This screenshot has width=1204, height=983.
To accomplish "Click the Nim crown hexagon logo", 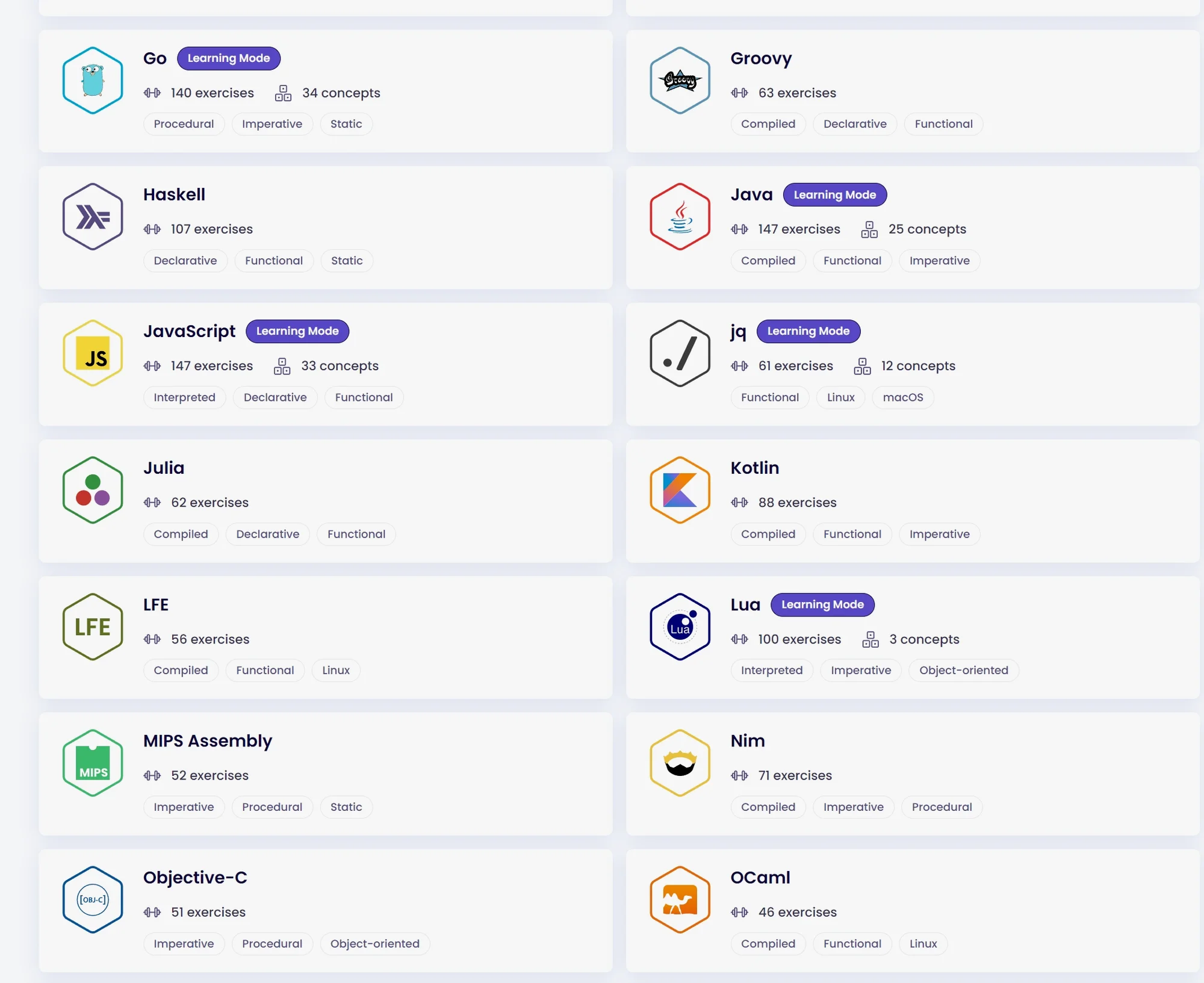I will click(x=680, y=763).
